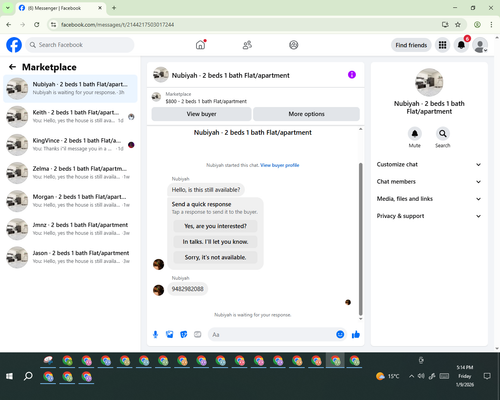Show hidden system tray icons
This screenshot has height=400, width=500.
point(411,376)
